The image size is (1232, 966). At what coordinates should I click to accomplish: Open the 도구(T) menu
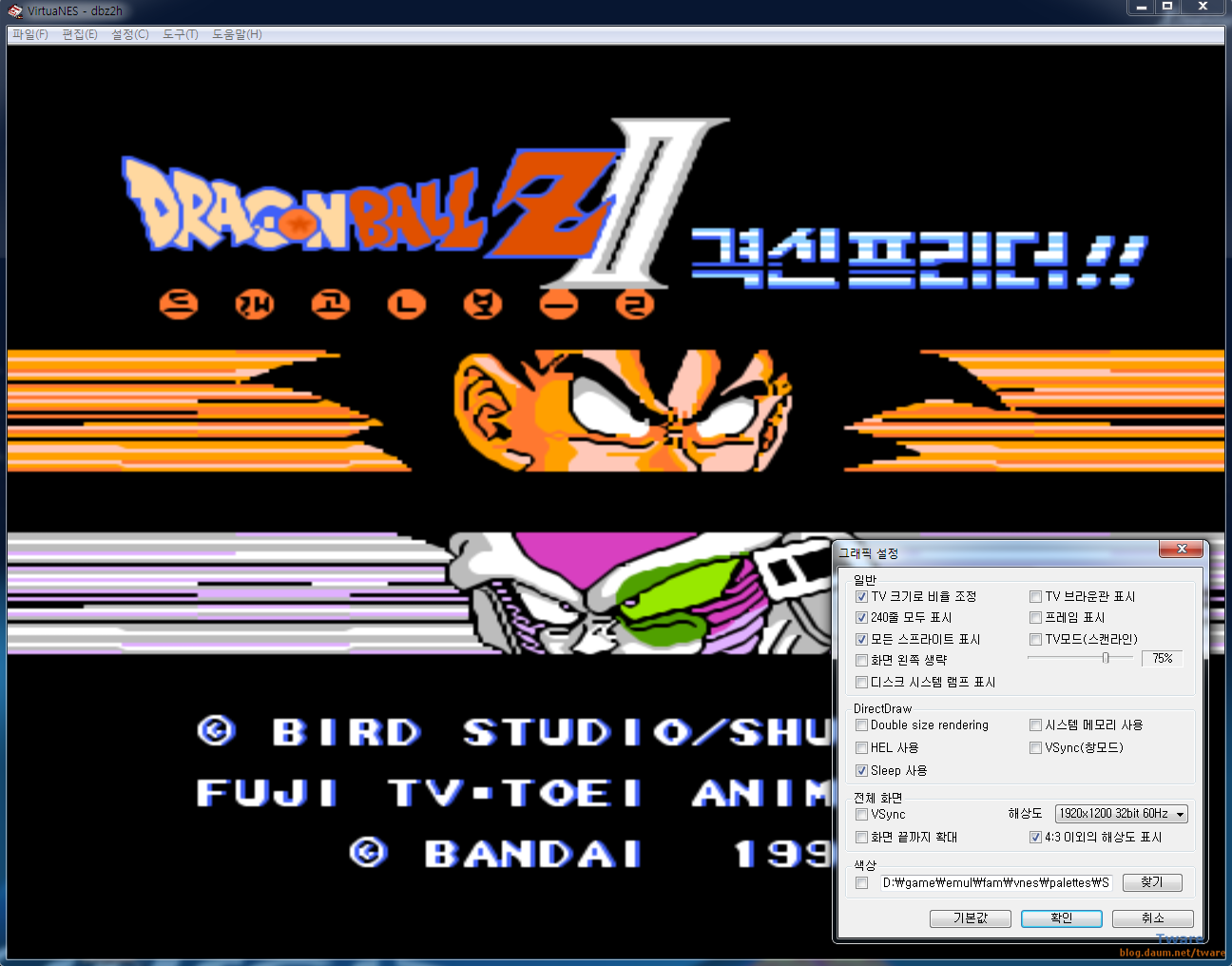click(181, 34)
